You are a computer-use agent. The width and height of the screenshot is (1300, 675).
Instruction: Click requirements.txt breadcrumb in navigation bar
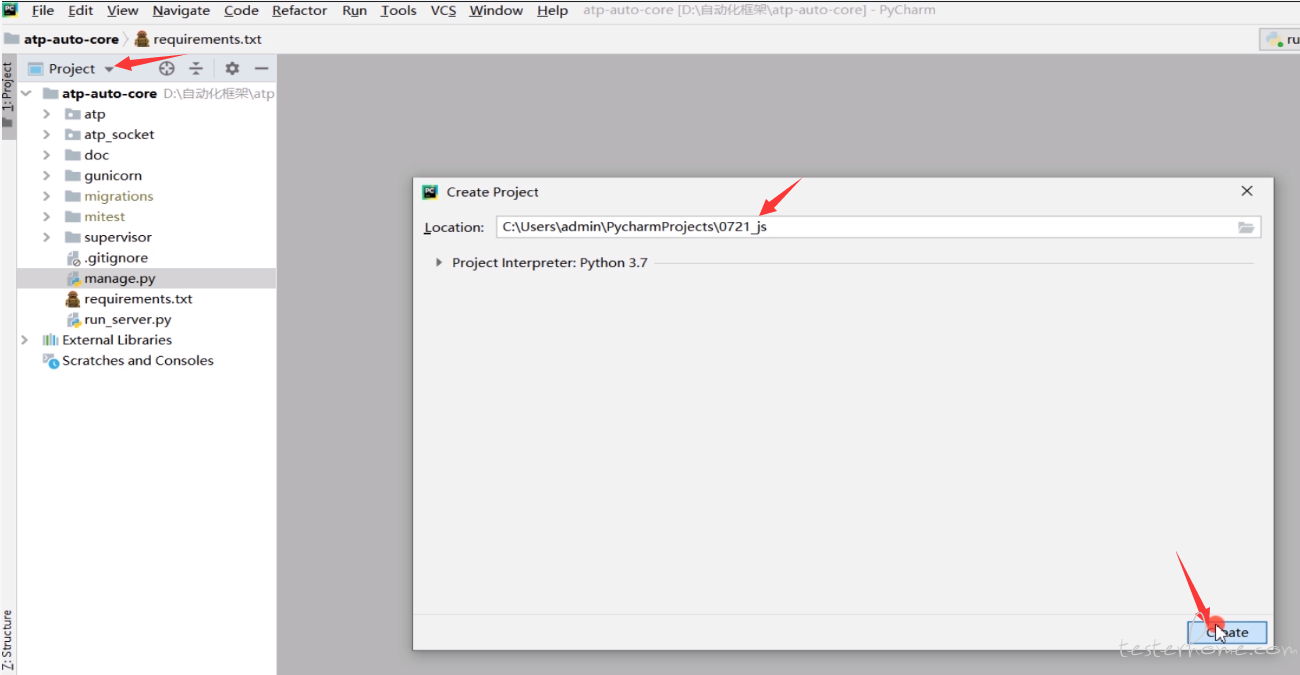point(207,39)
